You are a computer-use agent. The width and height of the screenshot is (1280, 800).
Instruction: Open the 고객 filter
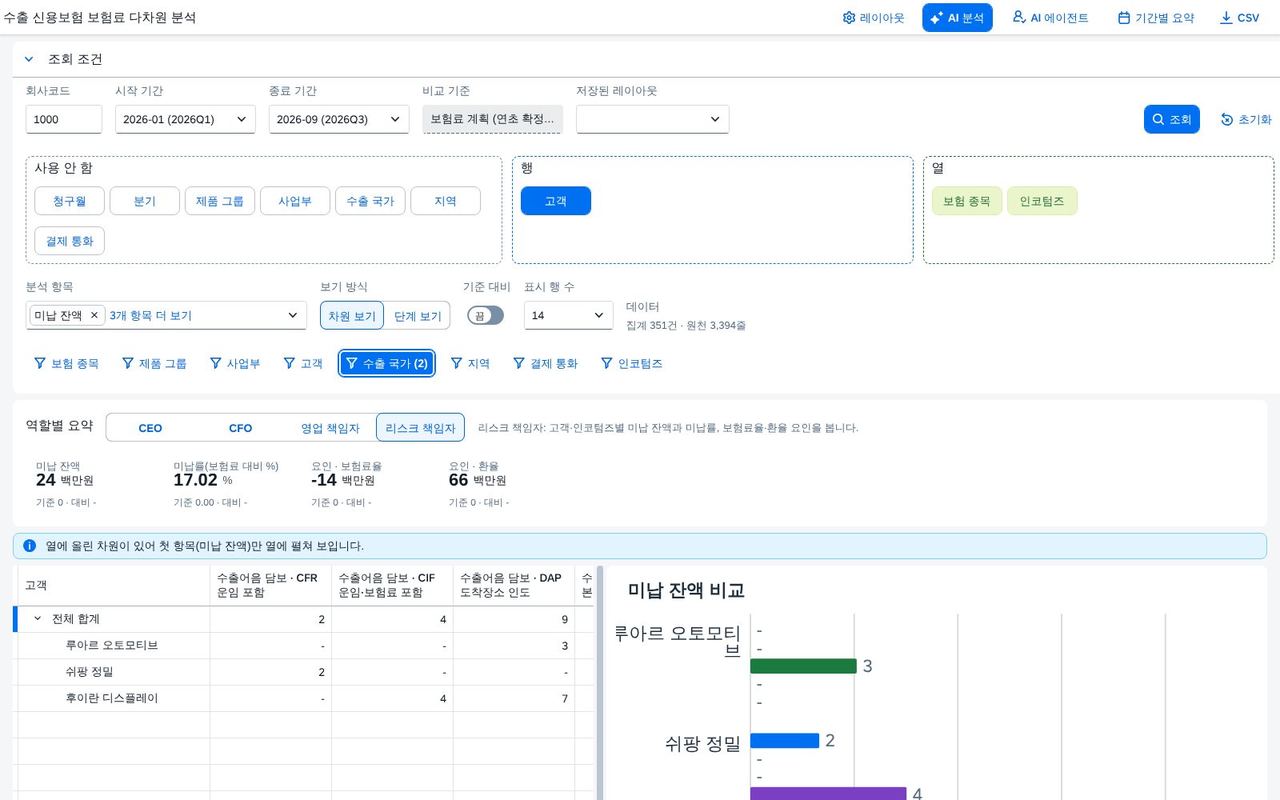(x=303, y=363)
